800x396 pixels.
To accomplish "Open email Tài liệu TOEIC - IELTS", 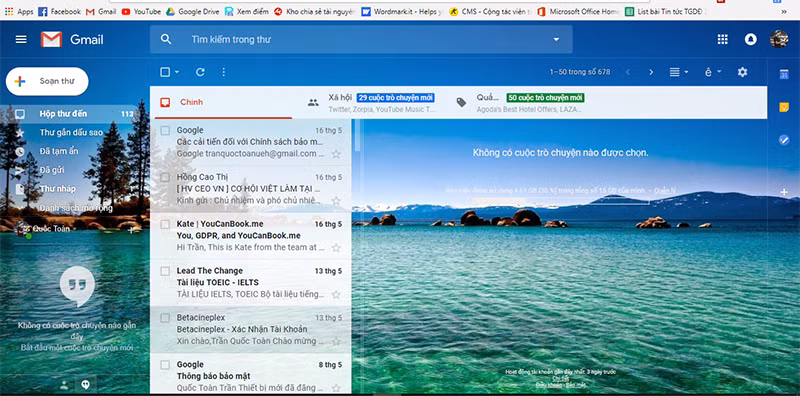I will click(251, 282).
